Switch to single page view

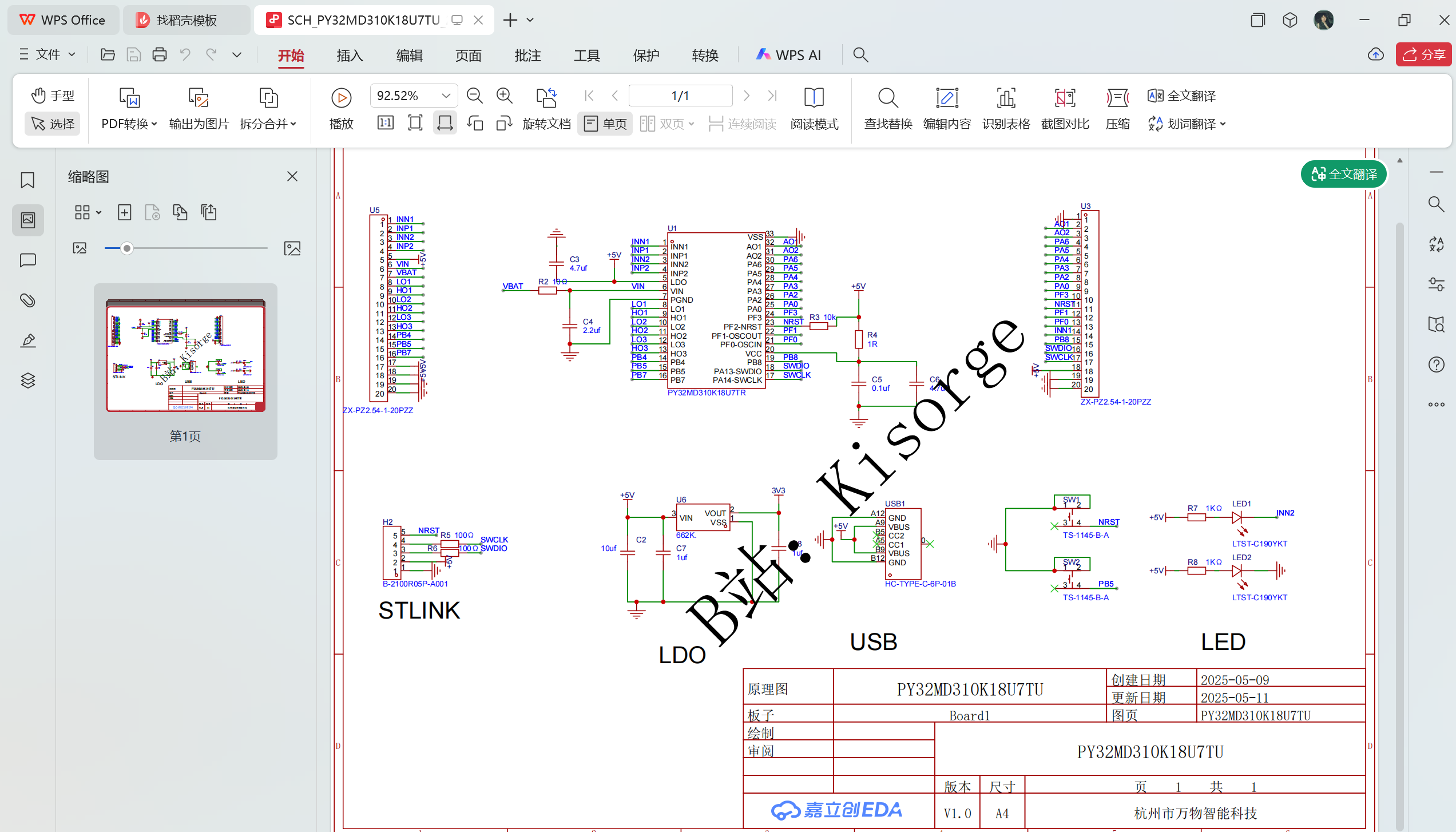pos(605,124)
